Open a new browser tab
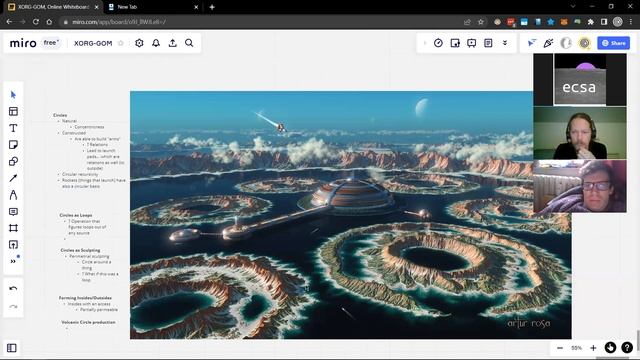Image resolution: width=640 pixels, height=360 pixels. 212,7
